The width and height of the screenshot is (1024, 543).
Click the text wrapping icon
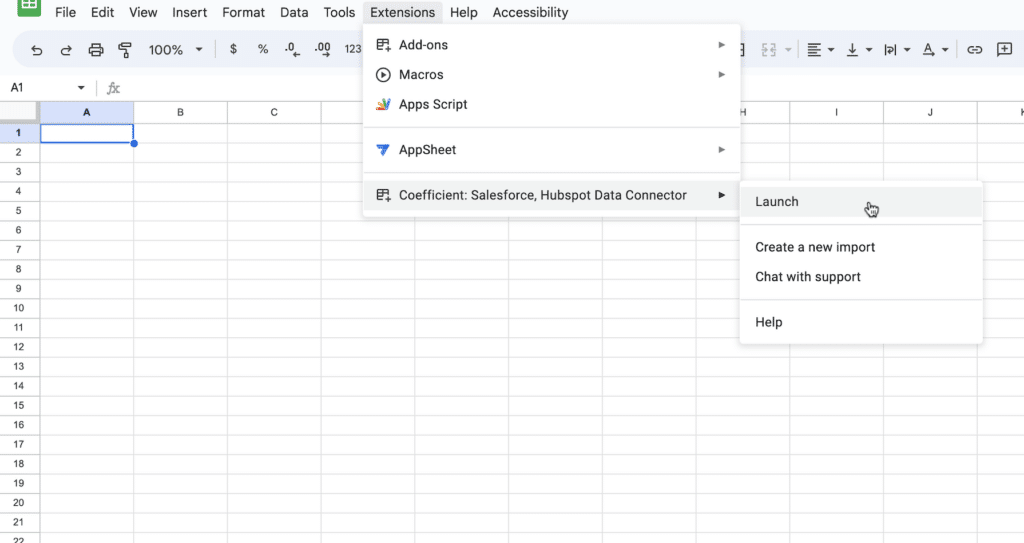889,50
